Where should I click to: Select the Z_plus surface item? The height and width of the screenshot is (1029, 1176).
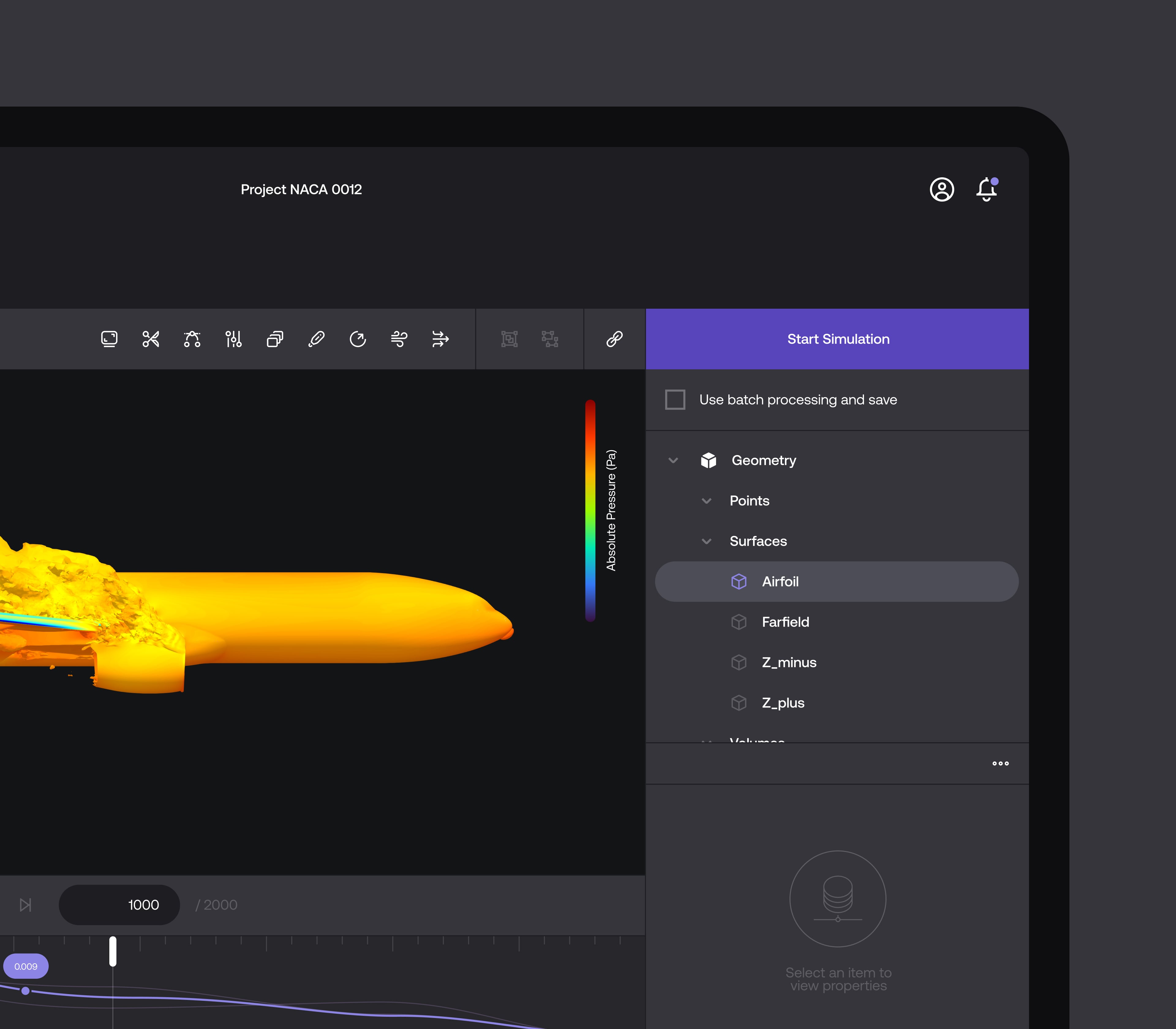click(783, 703)
